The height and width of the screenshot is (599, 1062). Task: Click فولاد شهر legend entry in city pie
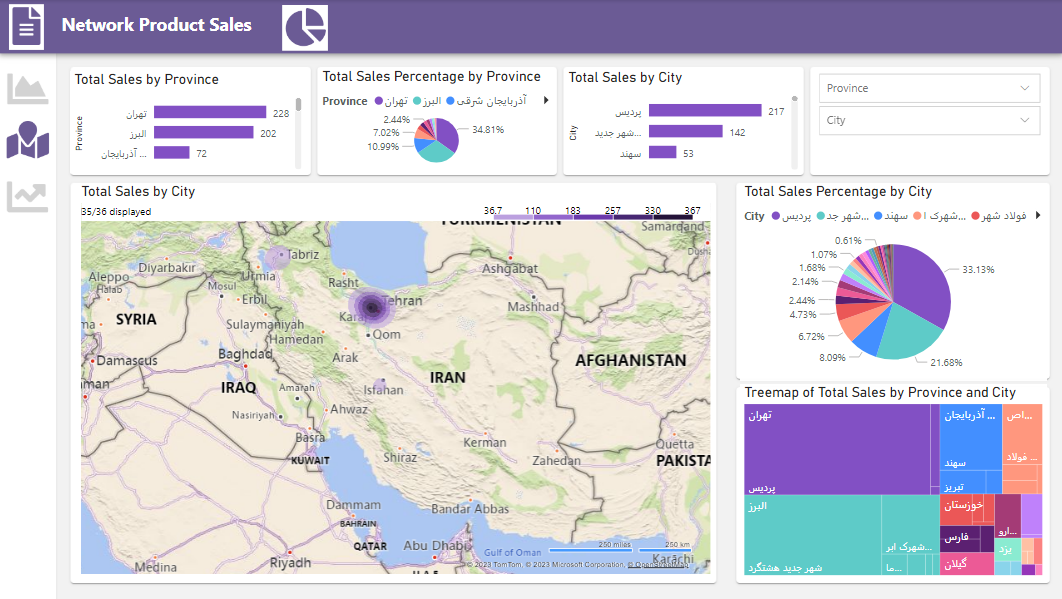[998, 216]
